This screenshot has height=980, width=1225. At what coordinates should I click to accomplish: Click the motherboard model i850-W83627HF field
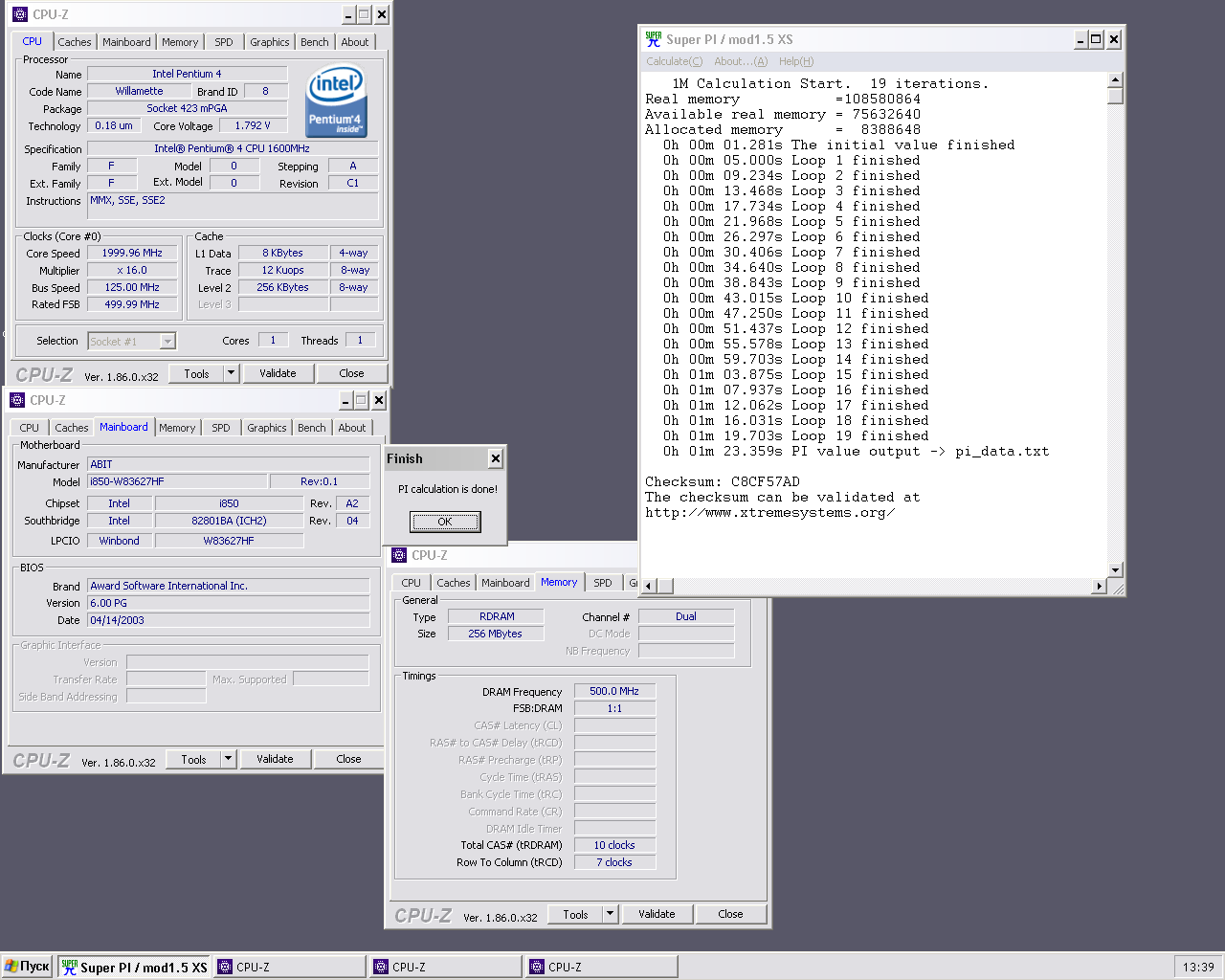pyautogui.click(x=177, y=481)
